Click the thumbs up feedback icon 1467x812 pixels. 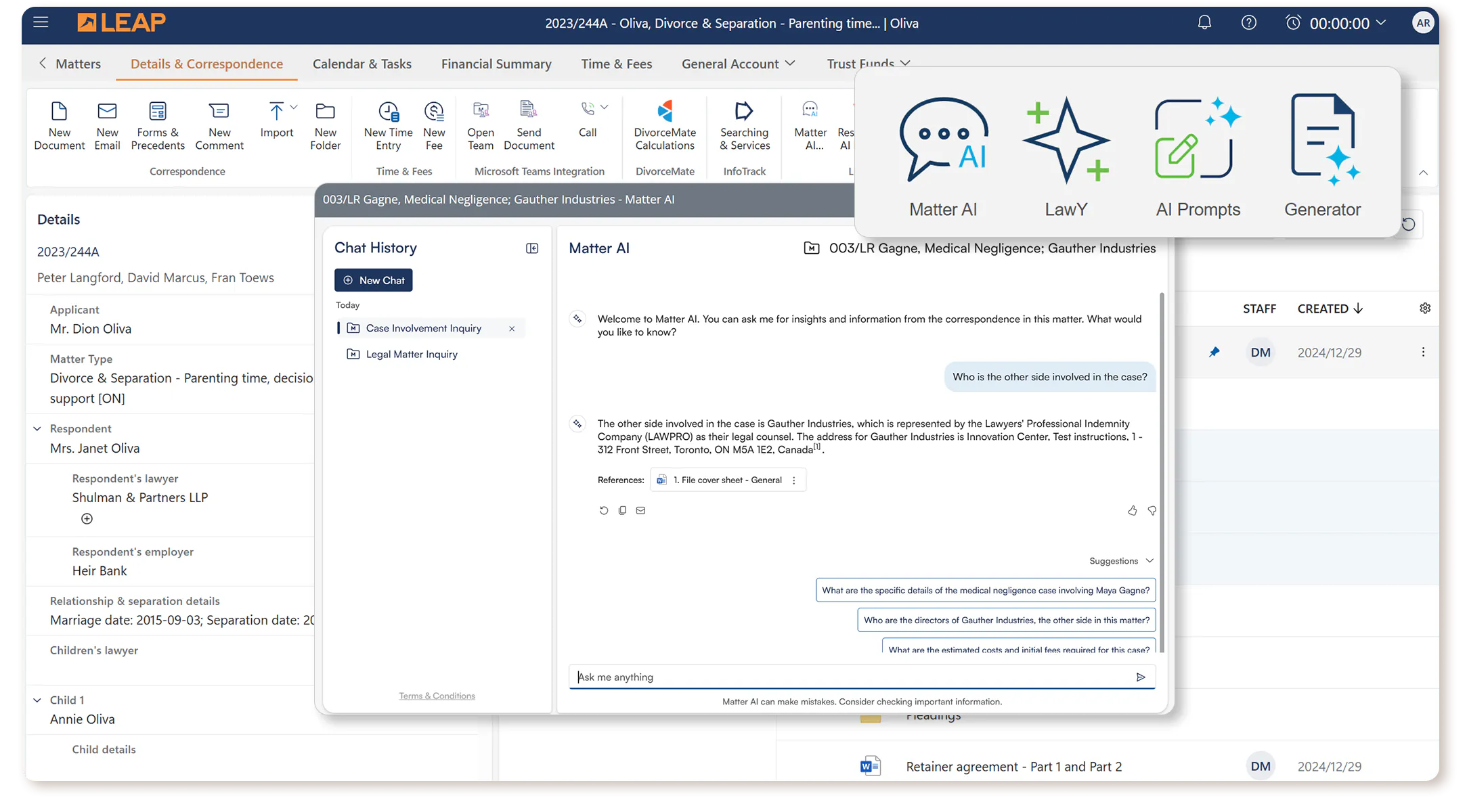pyautogui.click(x=1132, y=511)
